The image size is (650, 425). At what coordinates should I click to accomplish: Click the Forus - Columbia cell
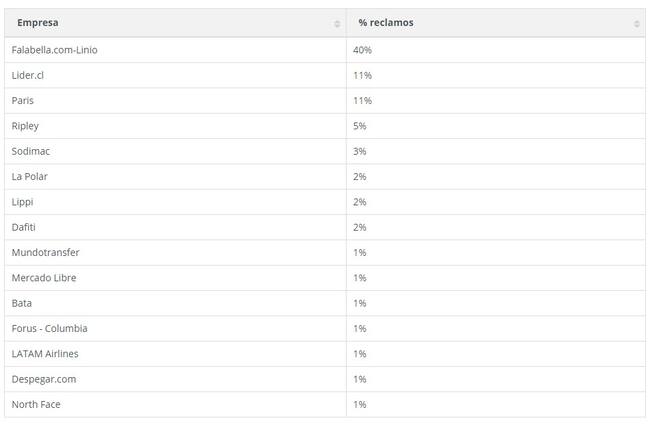point(49,328)
